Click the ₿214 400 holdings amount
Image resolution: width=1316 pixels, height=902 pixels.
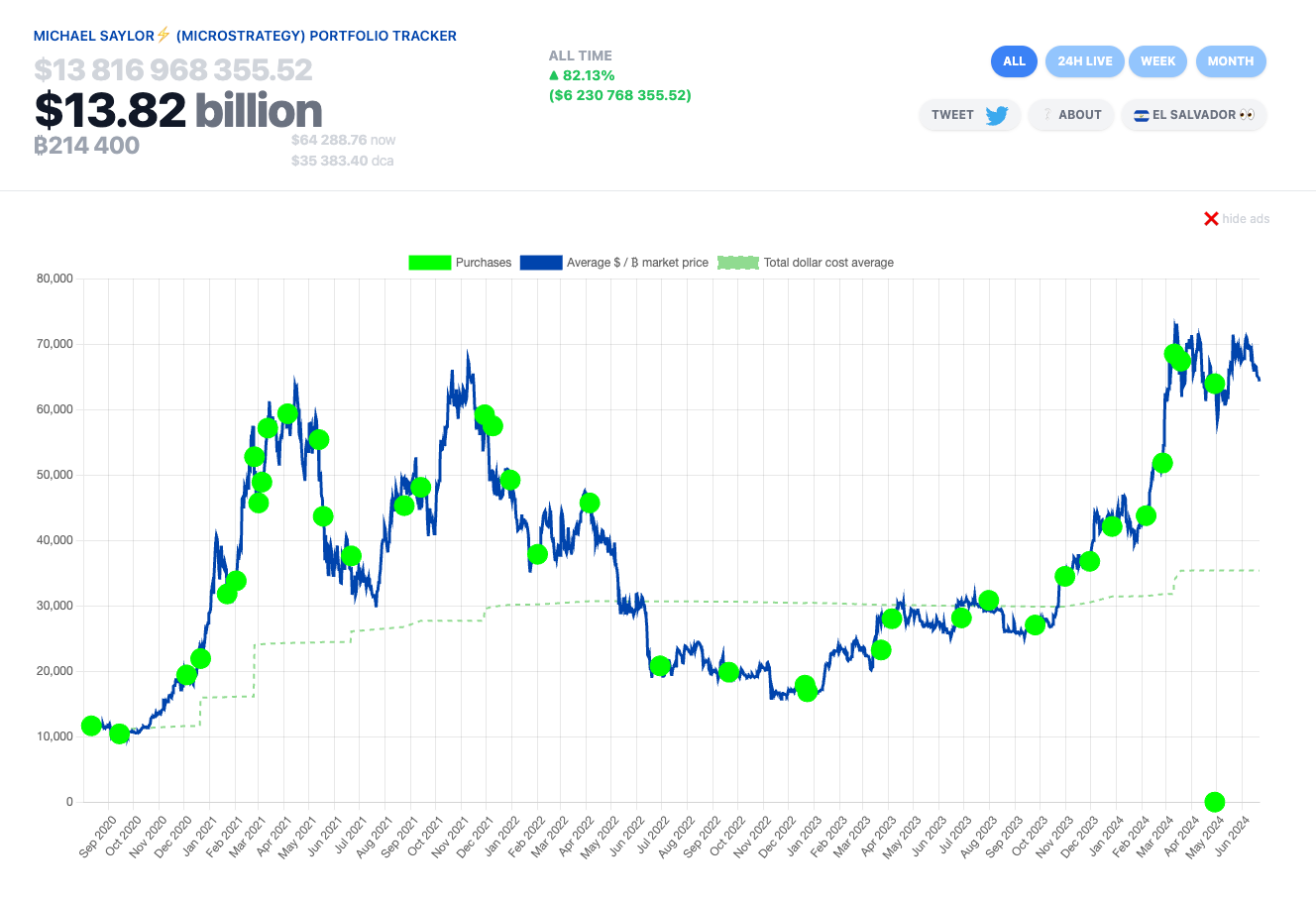tap(86, 146)
